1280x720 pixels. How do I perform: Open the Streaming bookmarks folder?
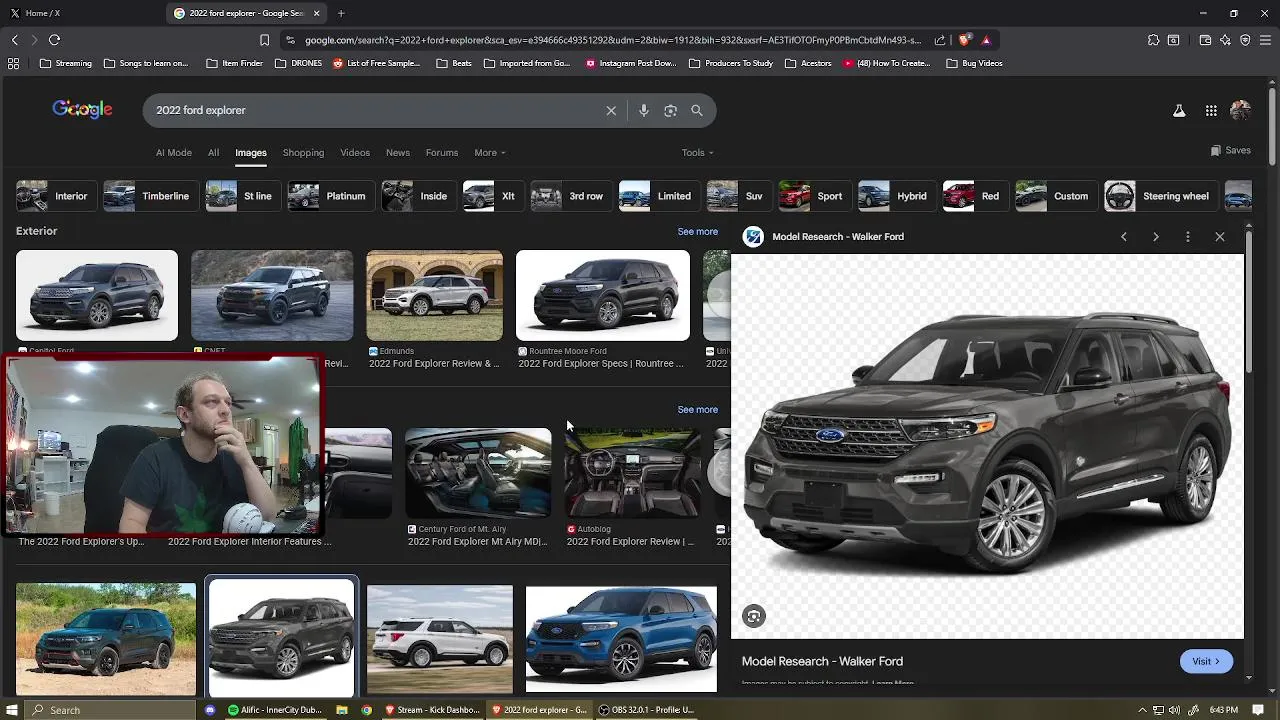66,63
